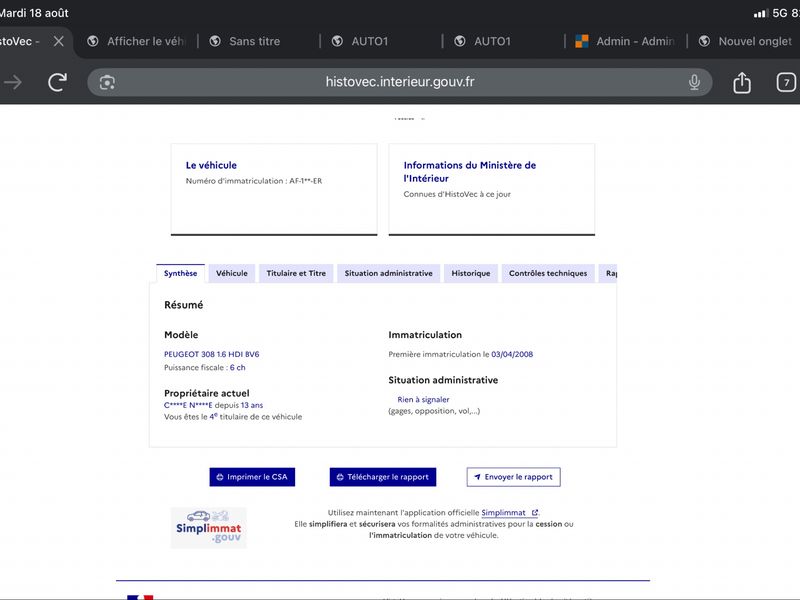Select the Le véhicule card
The height and width of the screenshot is (600, 800).
(x=274, y=189)
